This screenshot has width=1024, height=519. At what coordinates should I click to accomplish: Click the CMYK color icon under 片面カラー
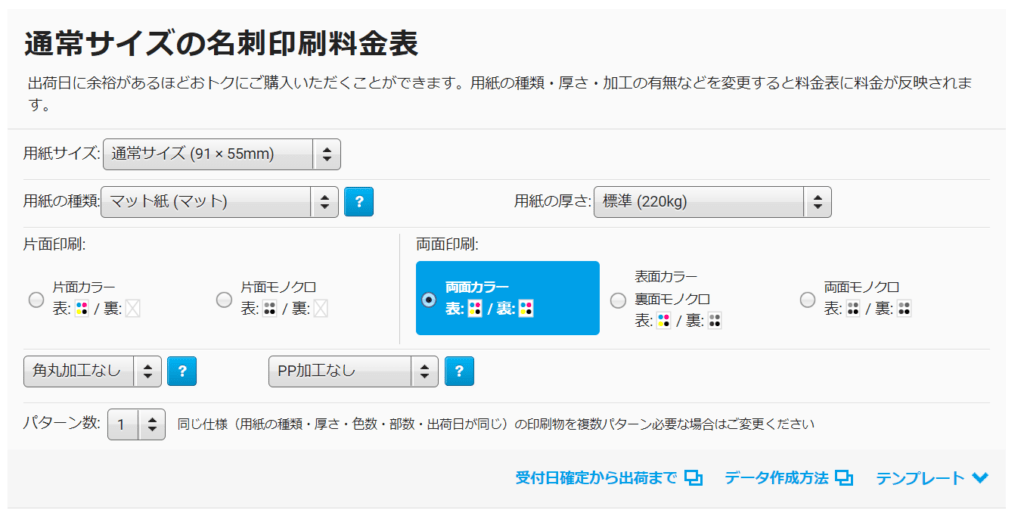(82, 309)
